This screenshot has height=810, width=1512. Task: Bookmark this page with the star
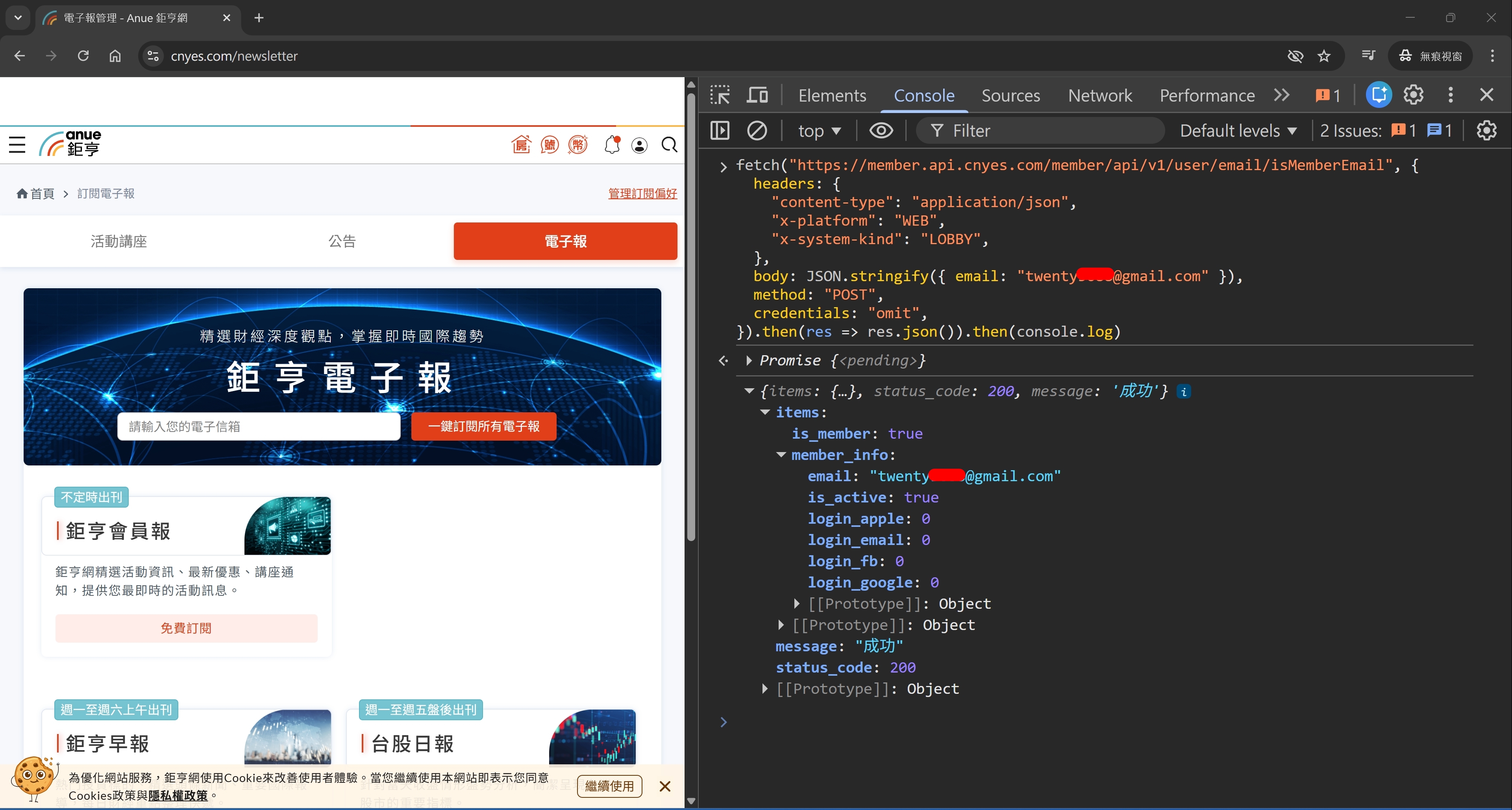coord(1323,56)
